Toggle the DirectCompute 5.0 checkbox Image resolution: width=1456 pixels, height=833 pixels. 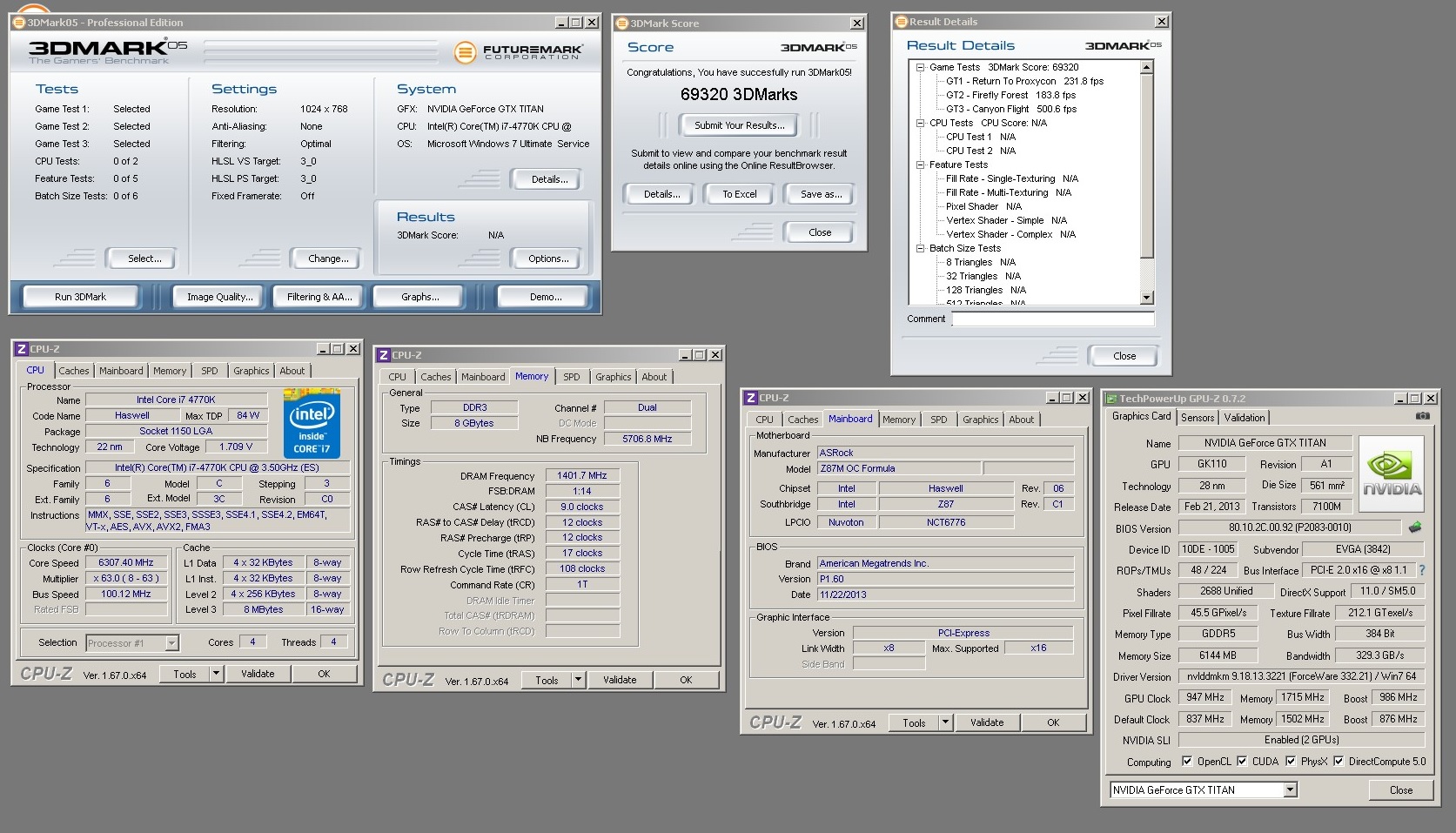click(x=1339, y=761)
